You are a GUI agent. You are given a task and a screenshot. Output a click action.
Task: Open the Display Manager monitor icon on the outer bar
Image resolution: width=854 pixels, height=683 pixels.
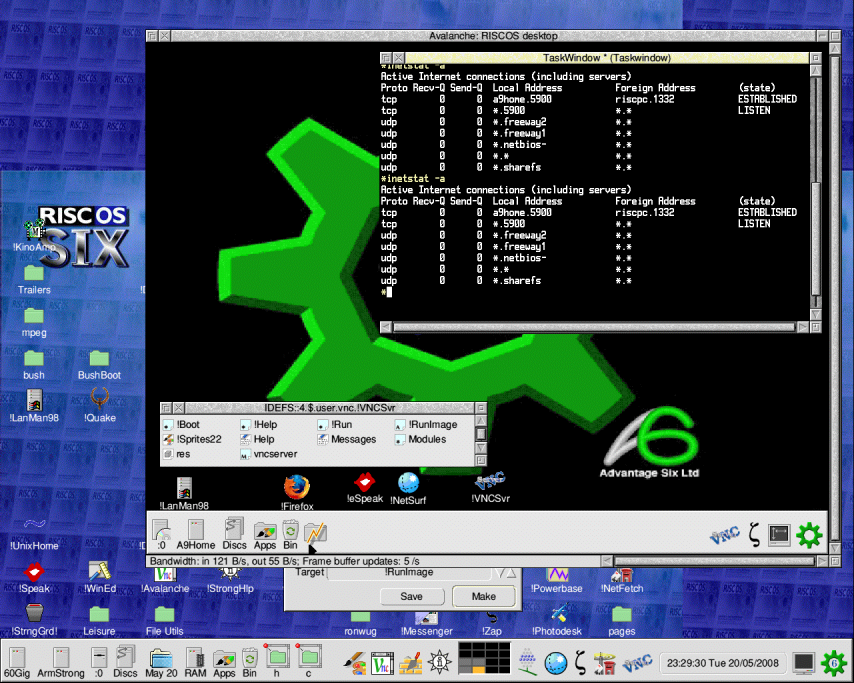(x=803, y=663)
